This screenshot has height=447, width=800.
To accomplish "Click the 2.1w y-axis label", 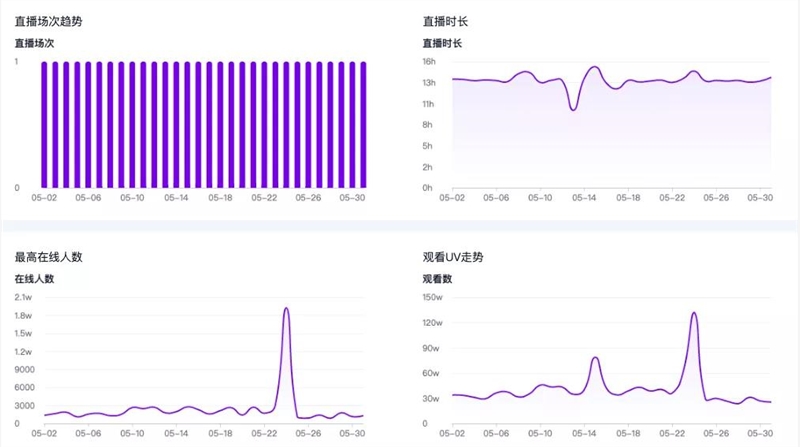I will pos(23,297).
